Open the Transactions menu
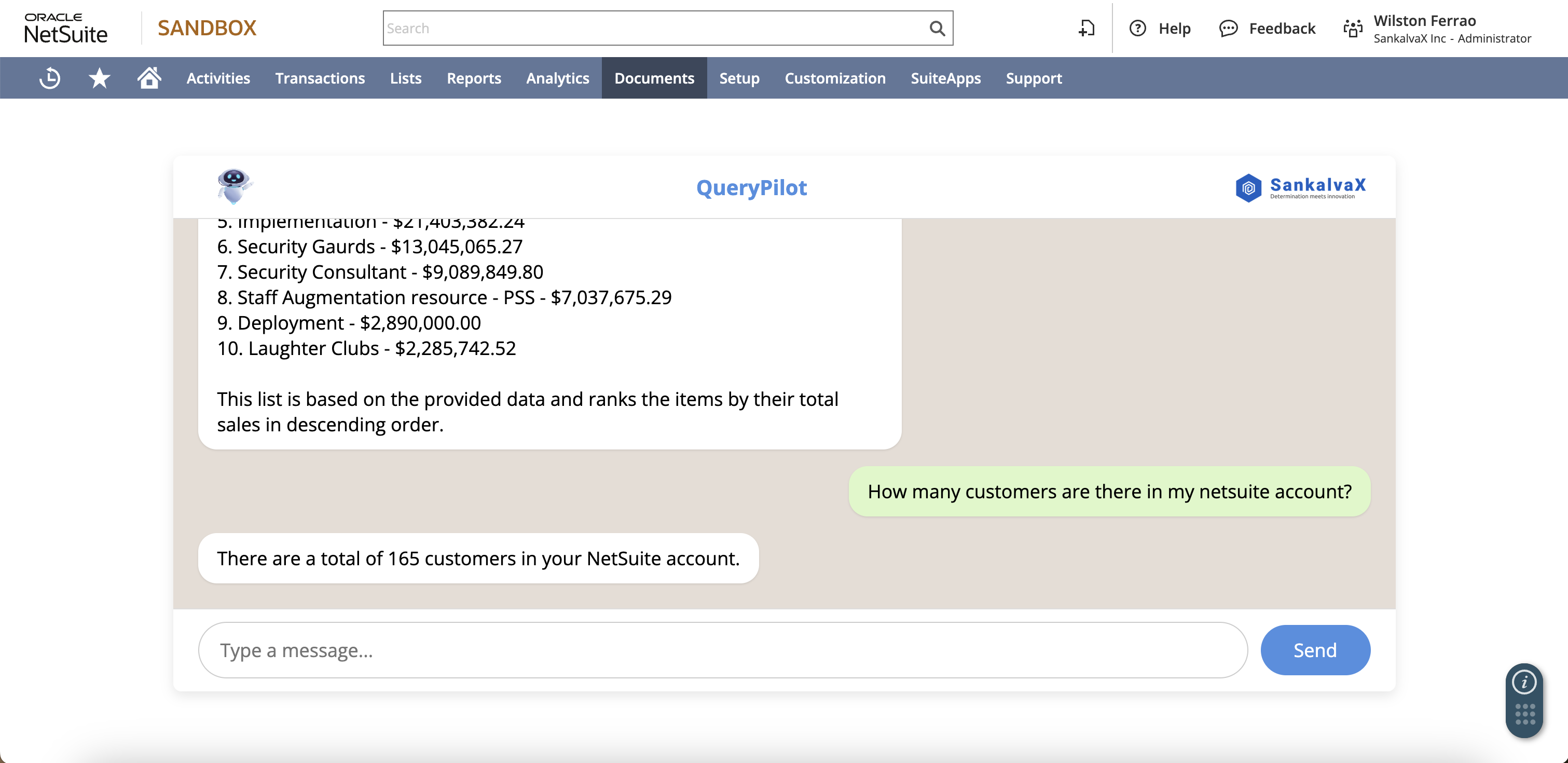The width and height of the screenshot is (1568, 763). tap(320, 78)
